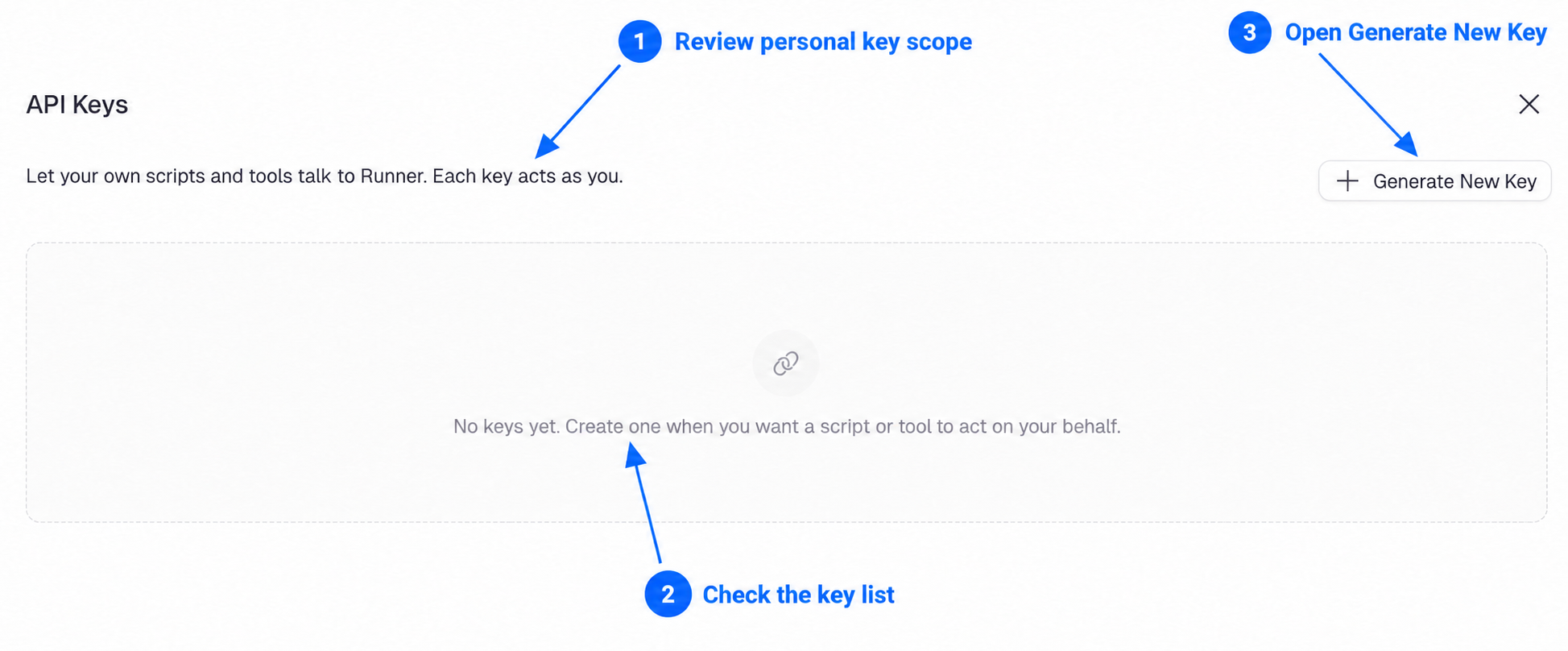Screen dimensions: 1568x651
Task: Click the word "Runner" in the description
Action: 393,176
